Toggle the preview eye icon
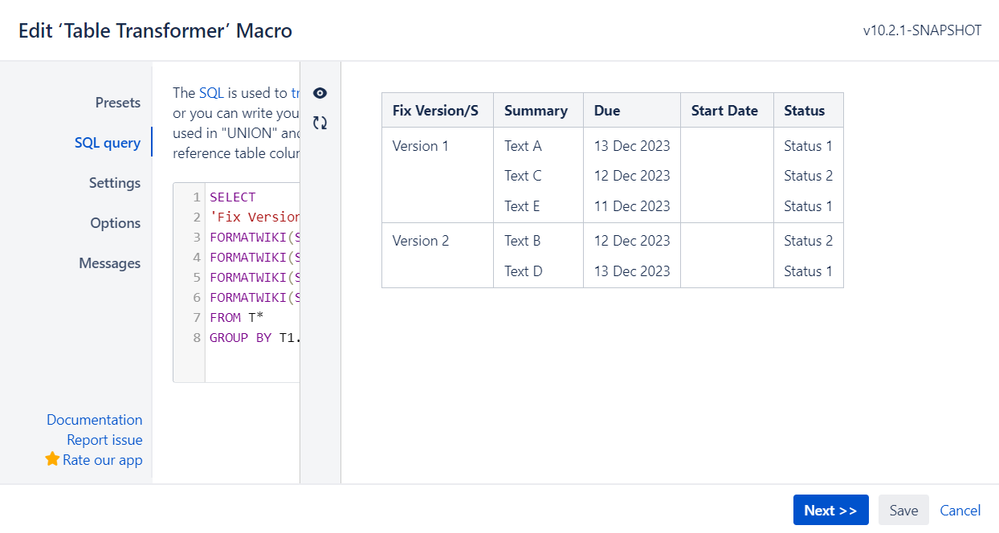Screen dimensions: 999x533 pos(320,93)
